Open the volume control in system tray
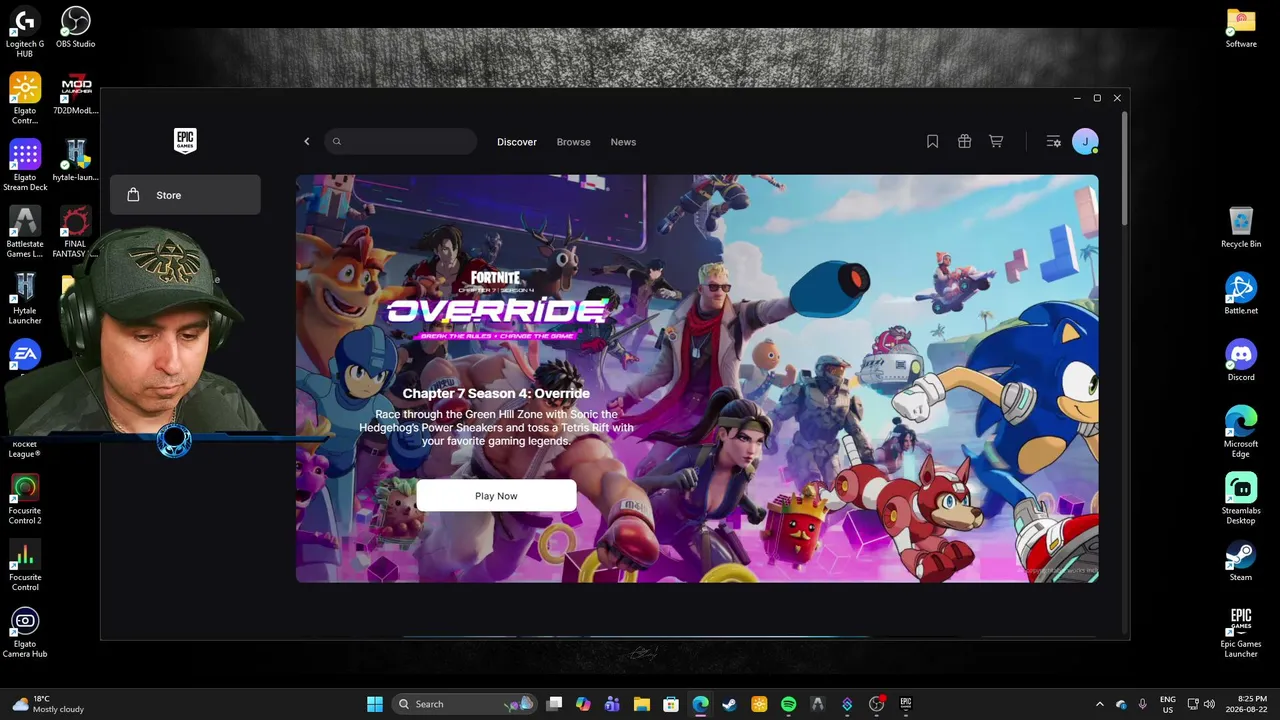 pos(1210,704)
